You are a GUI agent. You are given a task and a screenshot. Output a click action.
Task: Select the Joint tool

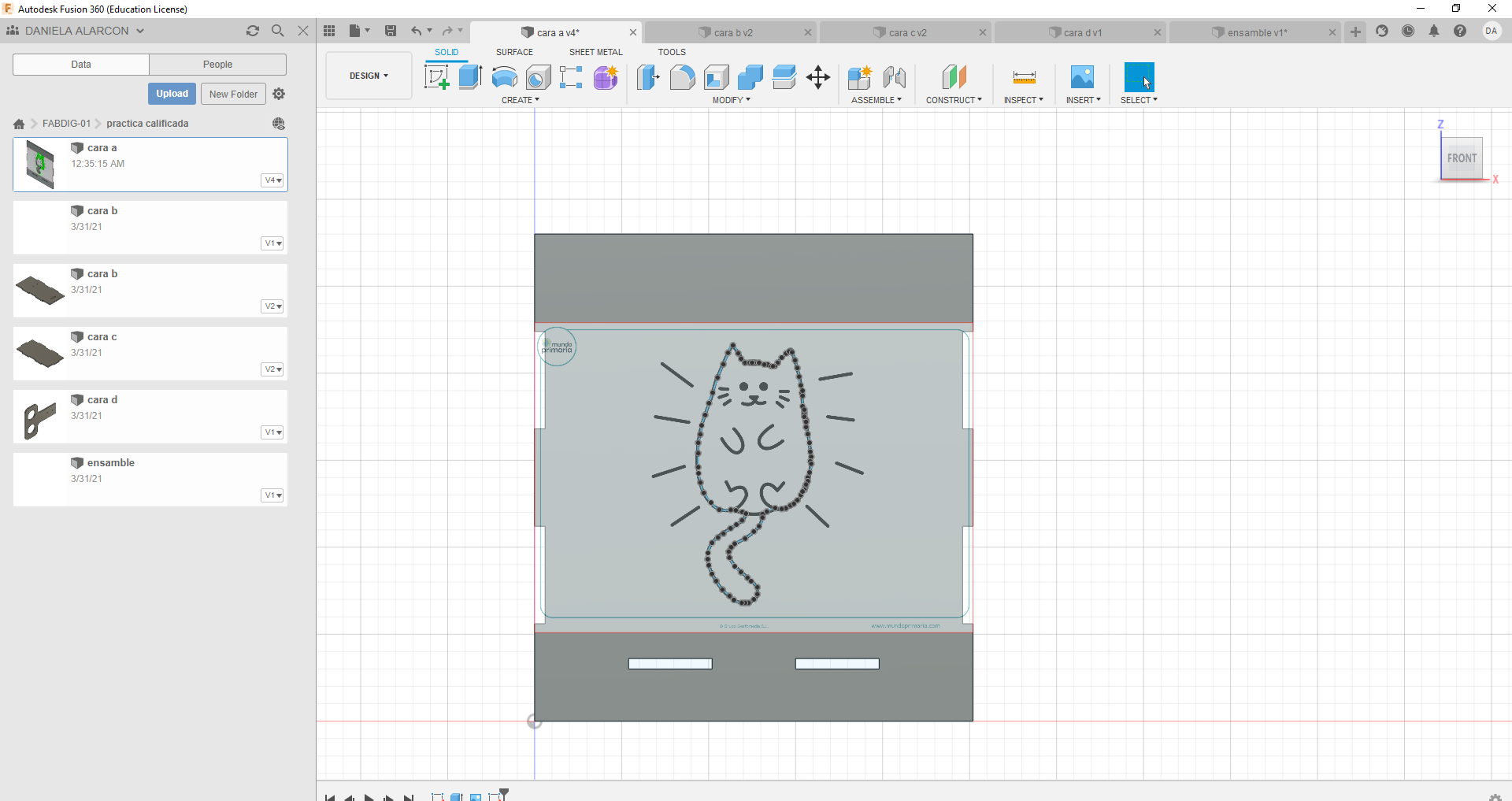(894, 77)
